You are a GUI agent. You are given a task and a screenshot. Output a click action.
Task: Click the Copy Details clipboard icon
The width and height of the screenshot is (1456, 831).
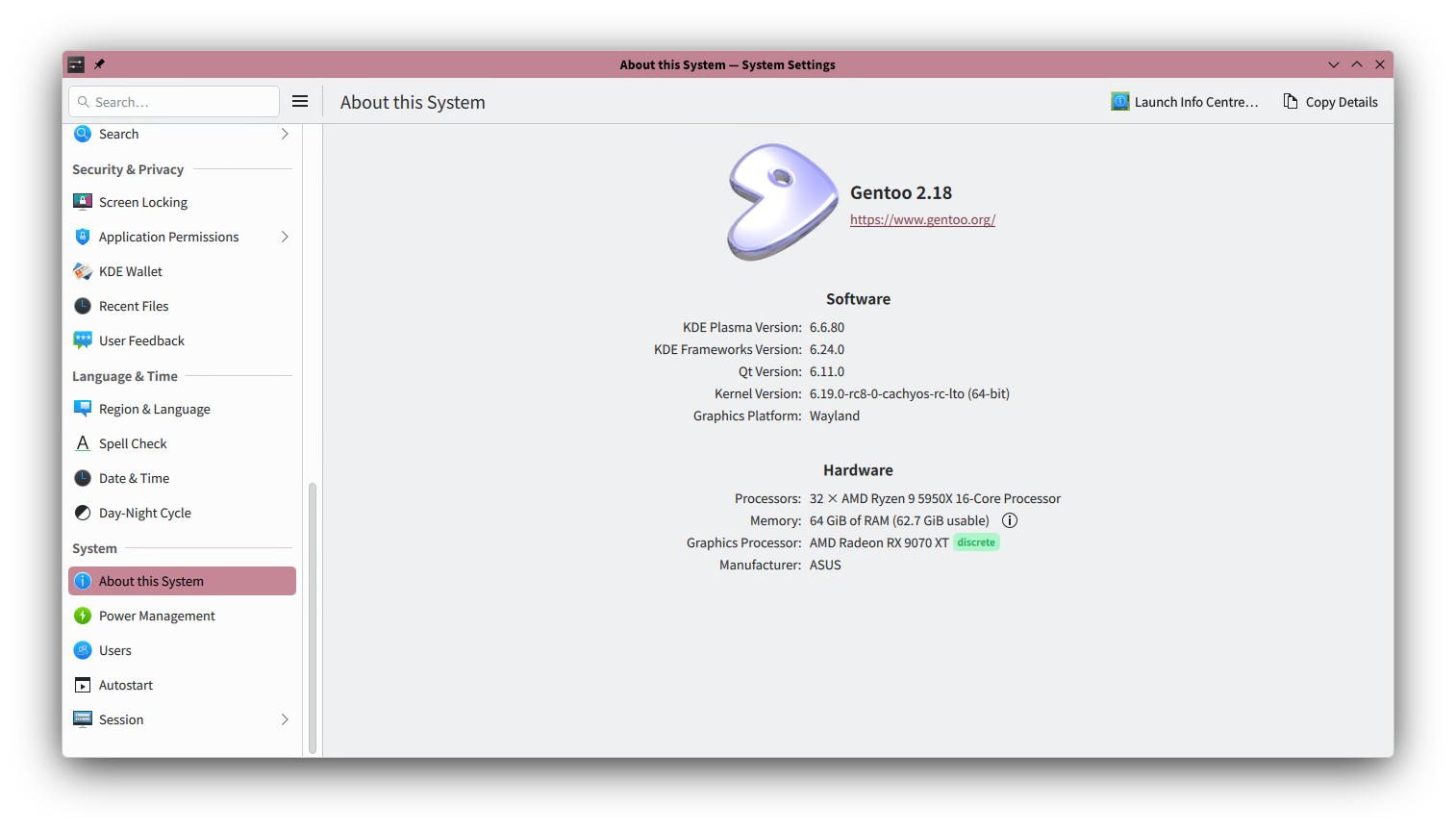1291,101
